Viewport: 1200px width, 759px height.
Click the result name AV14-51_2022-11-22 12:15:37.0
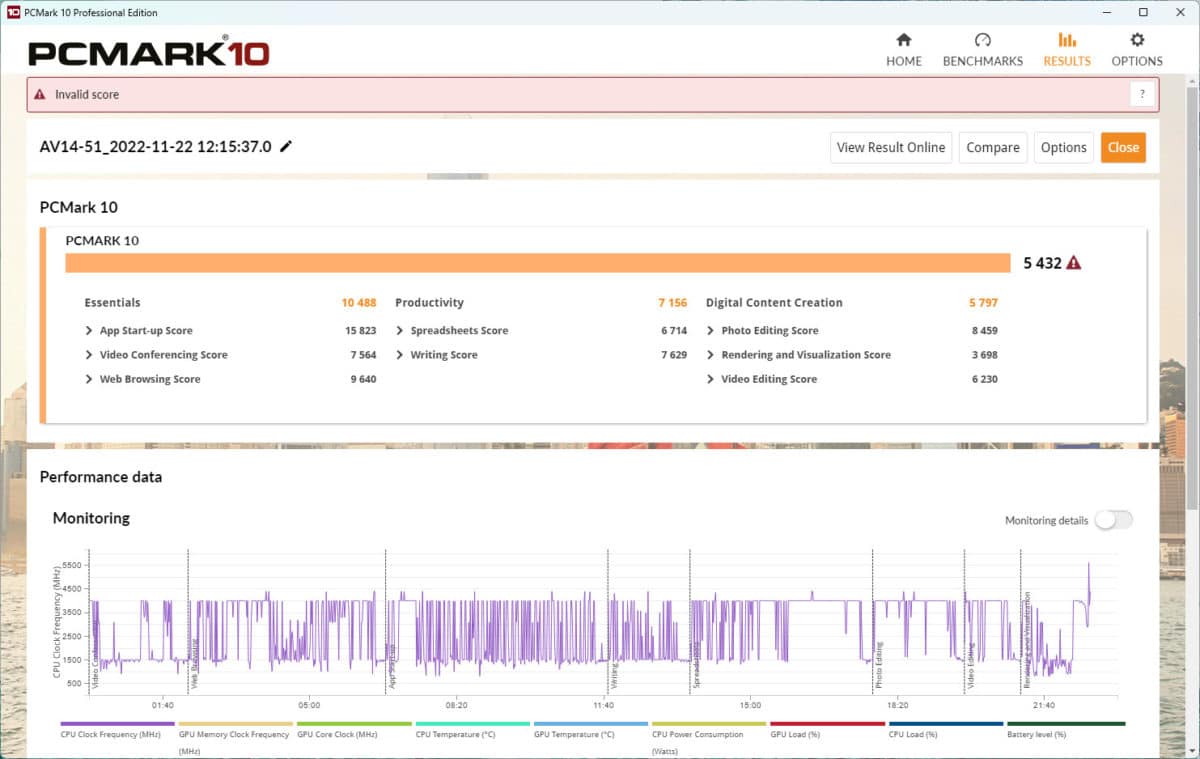155,146
